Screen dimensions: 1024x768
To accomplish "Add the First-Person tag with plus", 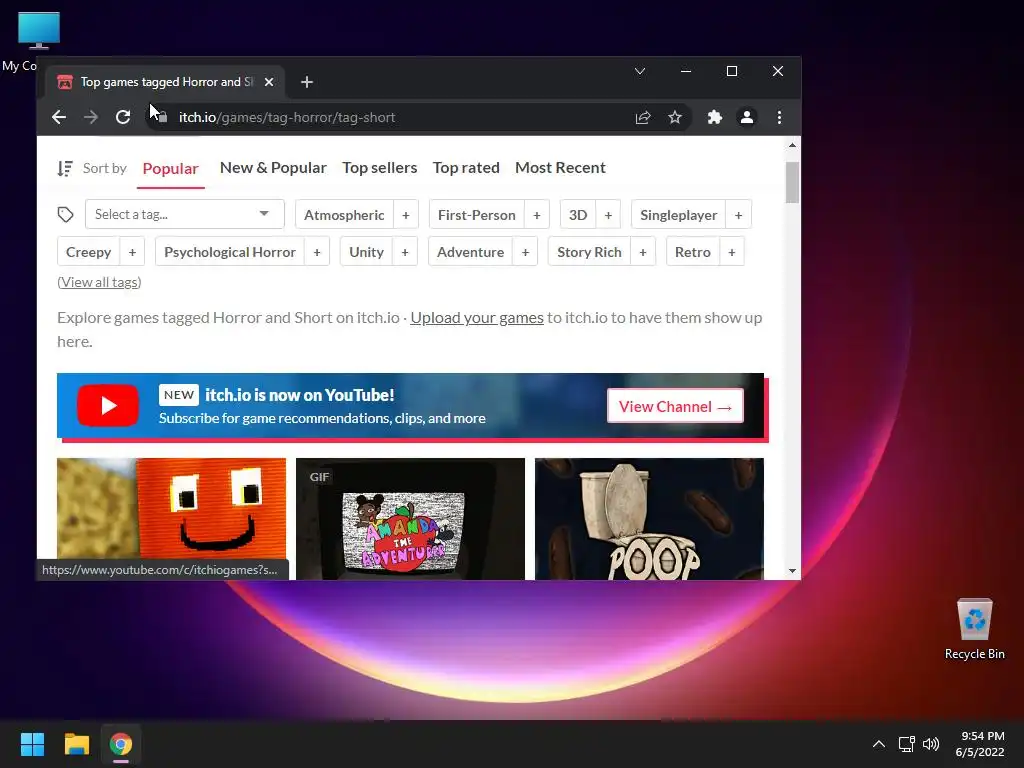I will [x=537, y=215].
